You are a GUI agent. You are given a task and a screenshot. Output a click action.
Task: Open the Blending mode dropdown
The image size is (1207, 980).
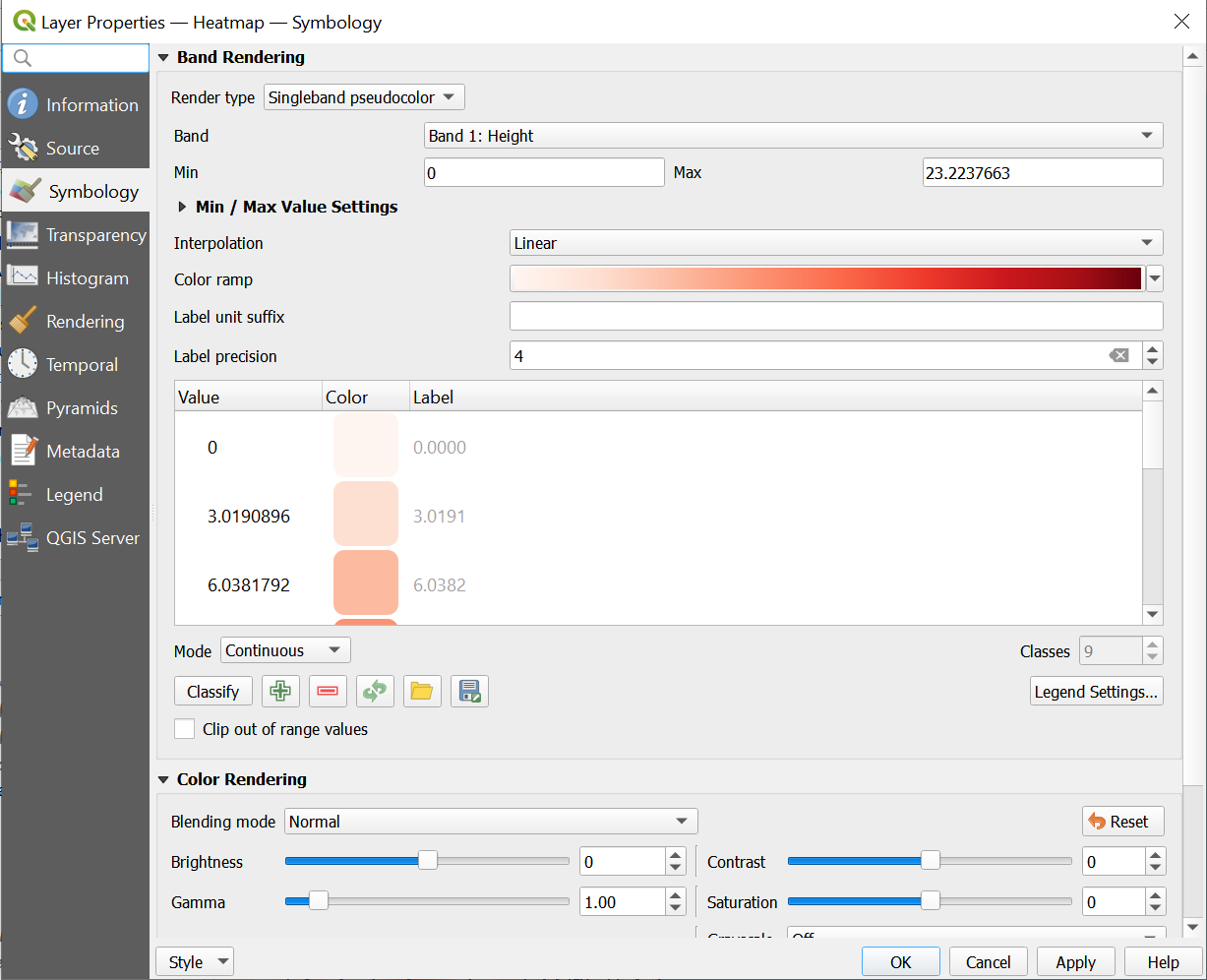click(490, 822)
